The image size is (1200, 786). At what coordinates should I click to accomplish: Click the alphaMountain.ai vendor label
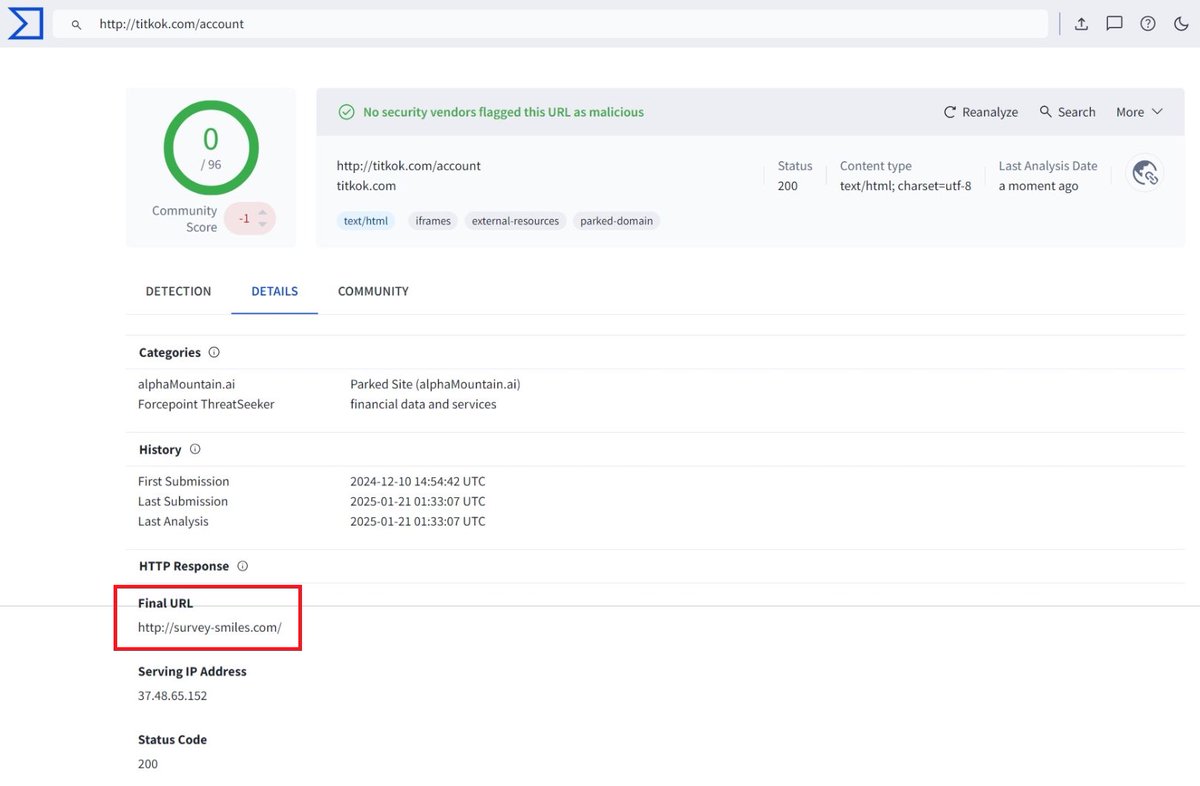(187, 384)
